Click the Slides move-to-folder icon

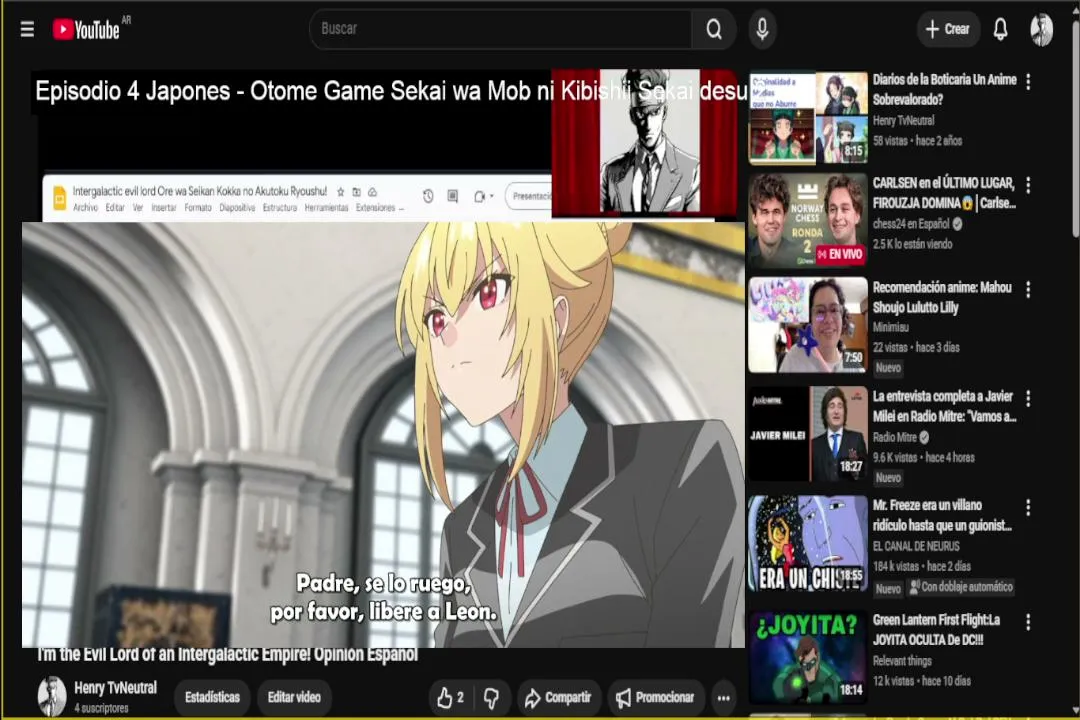pyautogui.click(x=356, y=192)
